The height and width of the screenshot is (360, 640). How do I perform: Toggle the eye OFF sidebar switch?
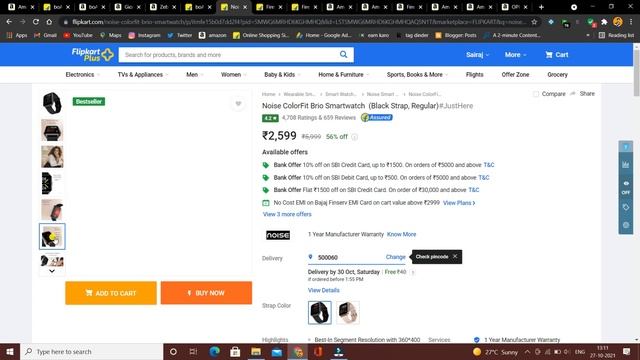click(626, 187)
